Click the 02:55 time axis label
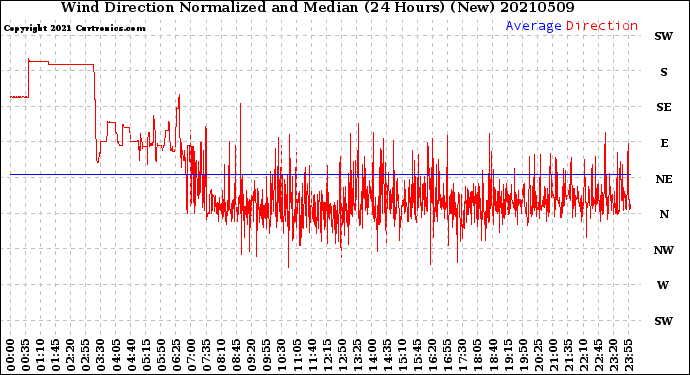This screenshot has height=375, width=690. coord(86,355)
